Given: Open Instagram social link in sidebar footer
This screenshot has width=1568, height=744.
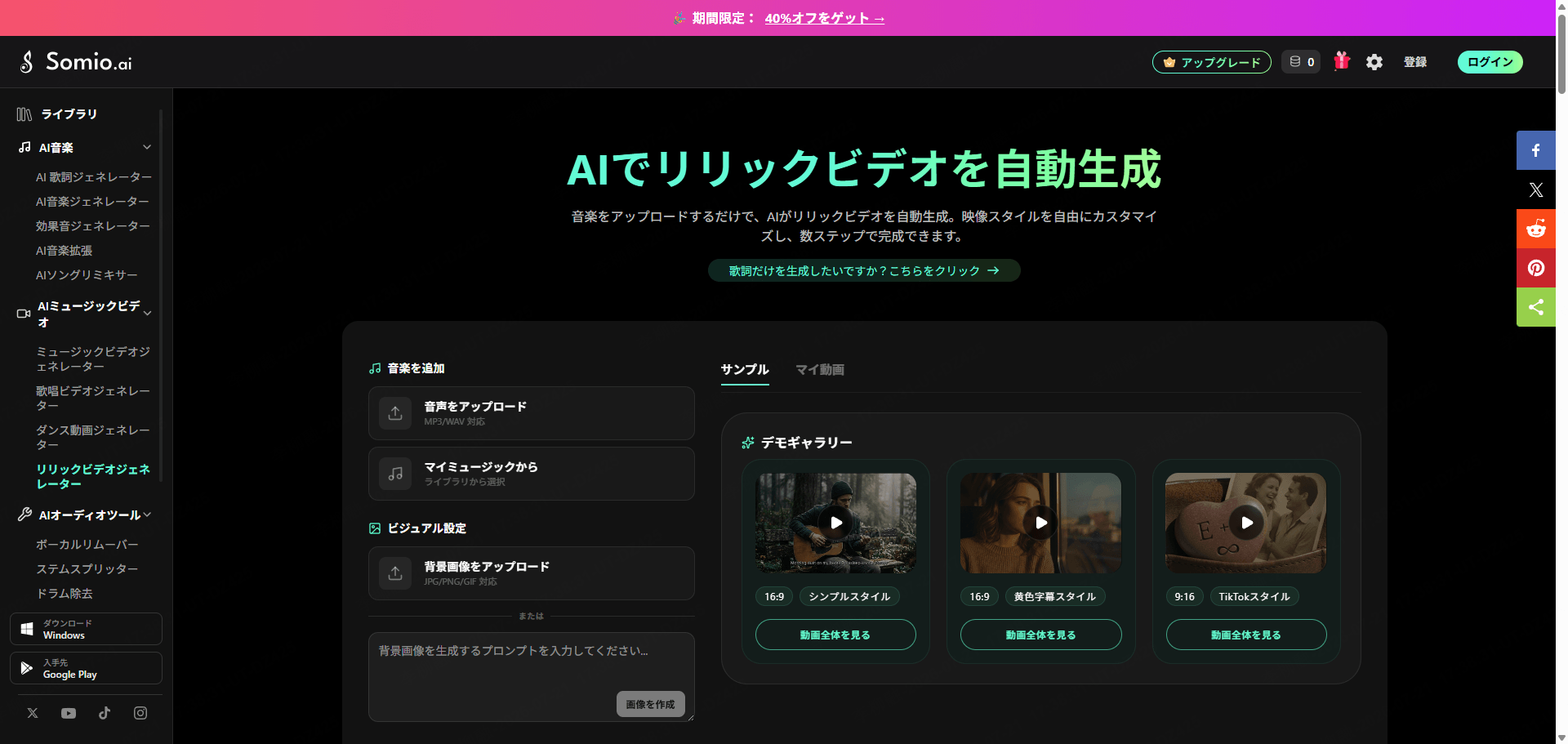Looking at the screenshot, I should pyautogui.click(x=140, y=713).
